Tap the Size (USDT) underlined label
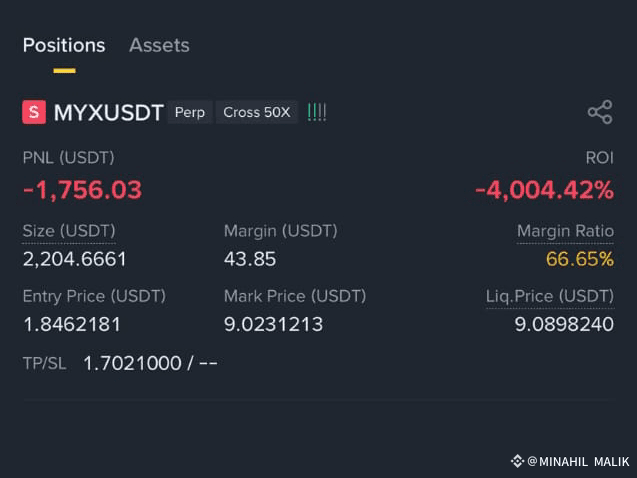Viewport: 637px width, 478px height. (x=69, y=231)
